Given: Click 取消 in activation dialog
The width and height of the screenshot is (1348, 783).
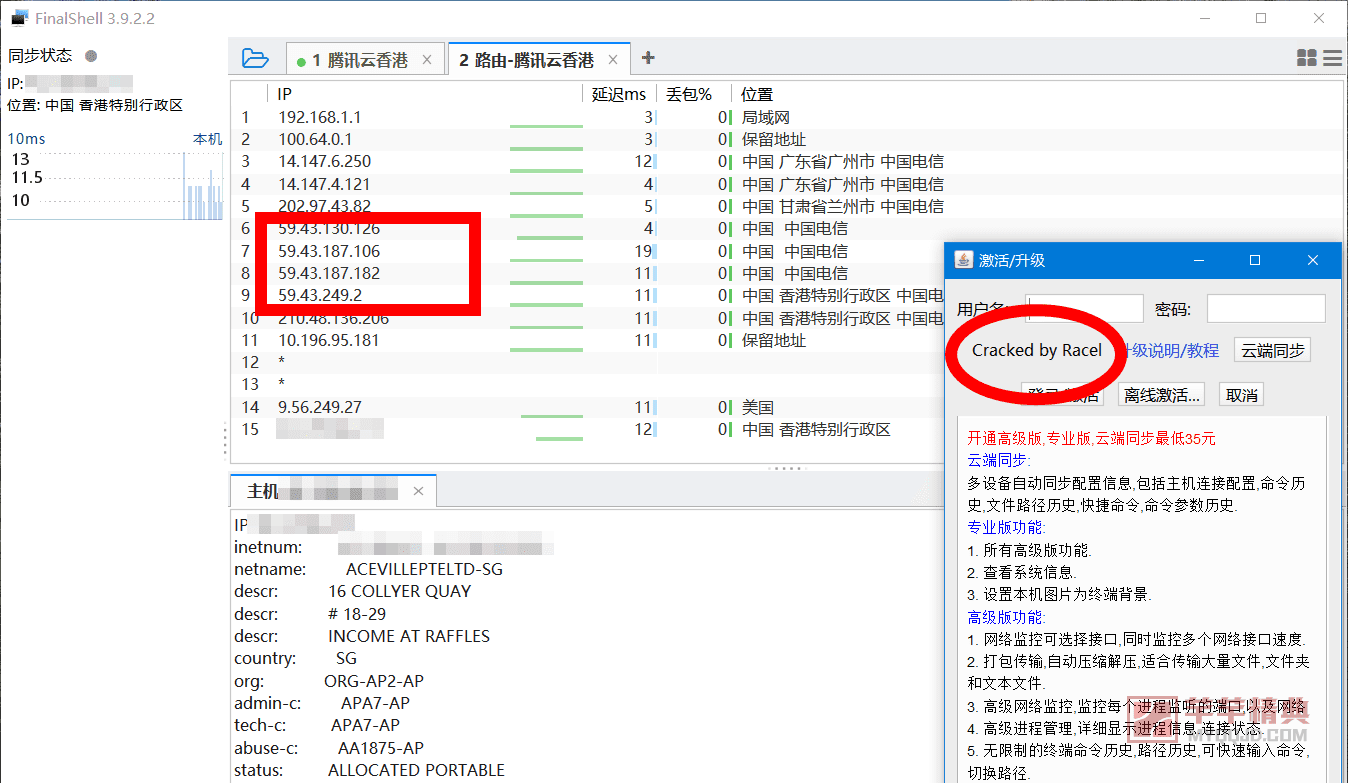Looking at the screenshot, I should pyautogui.click(x=1241, y=394).
